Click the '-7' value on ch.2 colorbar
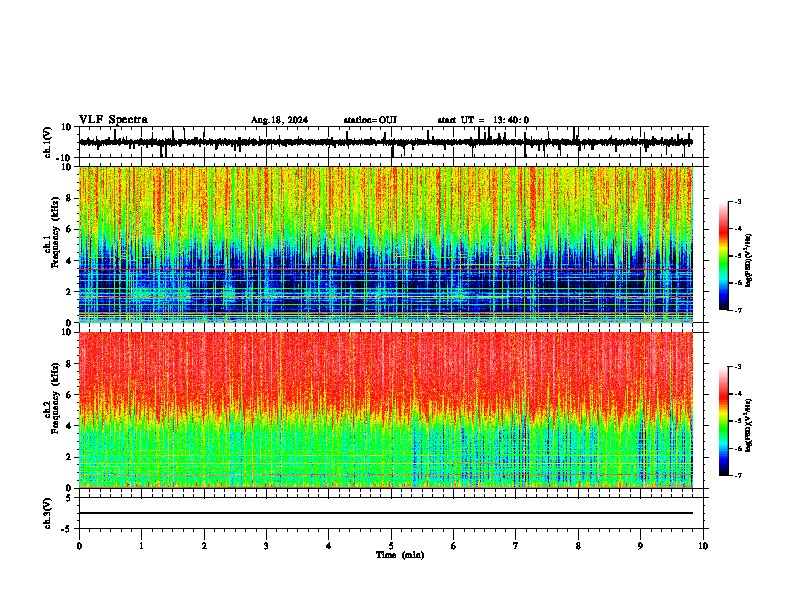Screen dimensions: 792x612 [738, 475]
